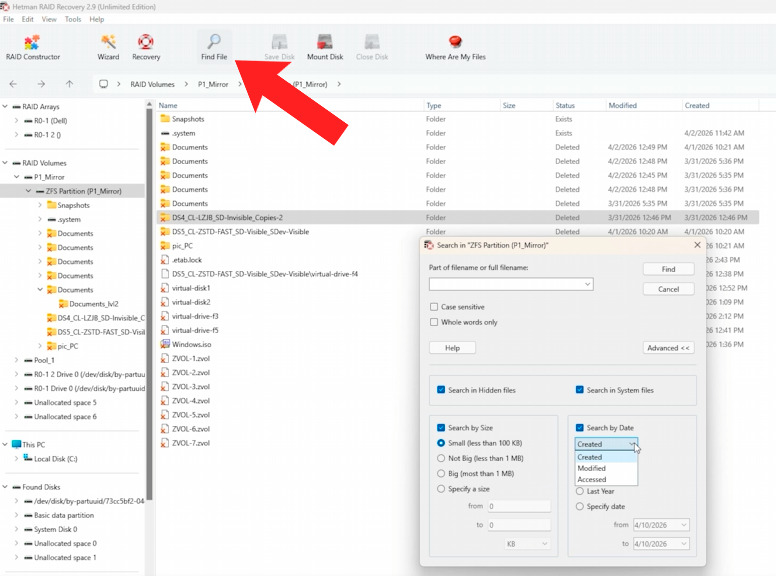Select This PC in the tree
The width and height of the screenshot is (776, 576).
[x=33, y=444]
